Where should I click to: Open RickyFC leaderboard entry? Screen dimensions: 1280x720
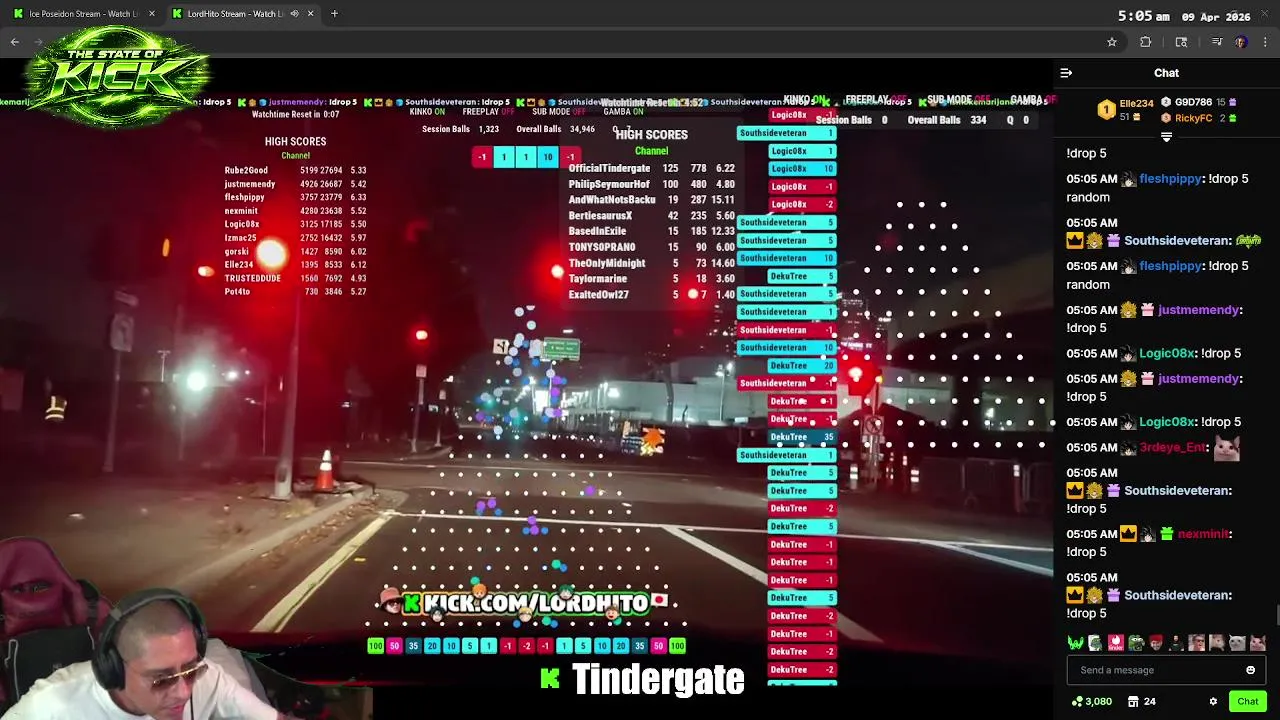1200,118
